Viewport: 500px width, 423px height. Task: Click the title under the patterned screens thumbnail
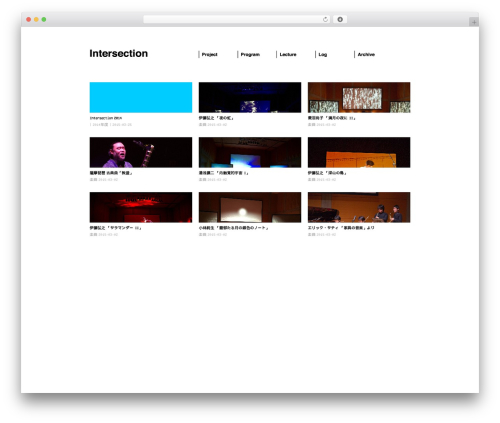click(x=332, y=118)
